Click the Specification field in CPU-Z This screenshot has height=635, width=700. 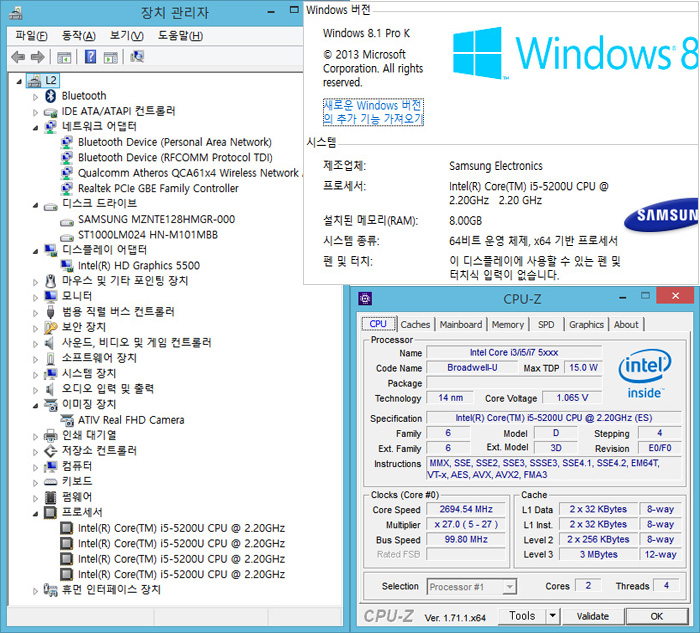554,418
